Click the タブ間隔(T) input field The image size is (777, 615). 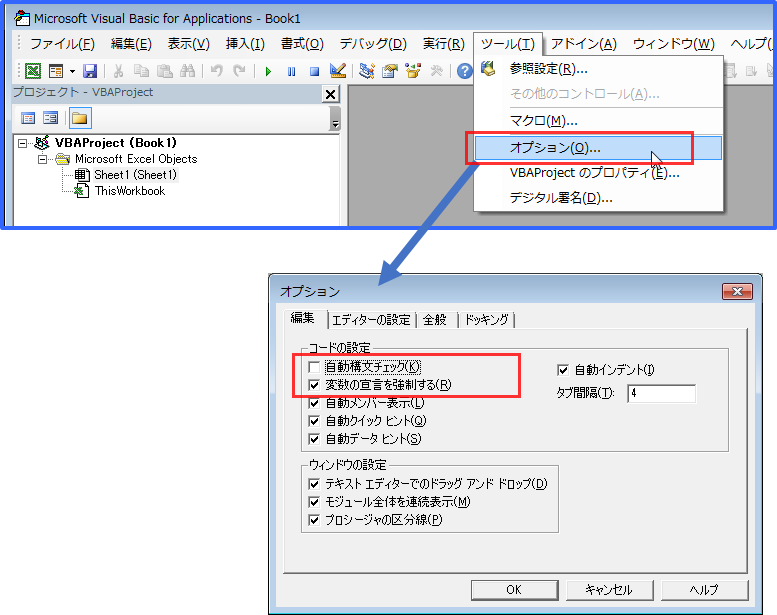(661, 393)
